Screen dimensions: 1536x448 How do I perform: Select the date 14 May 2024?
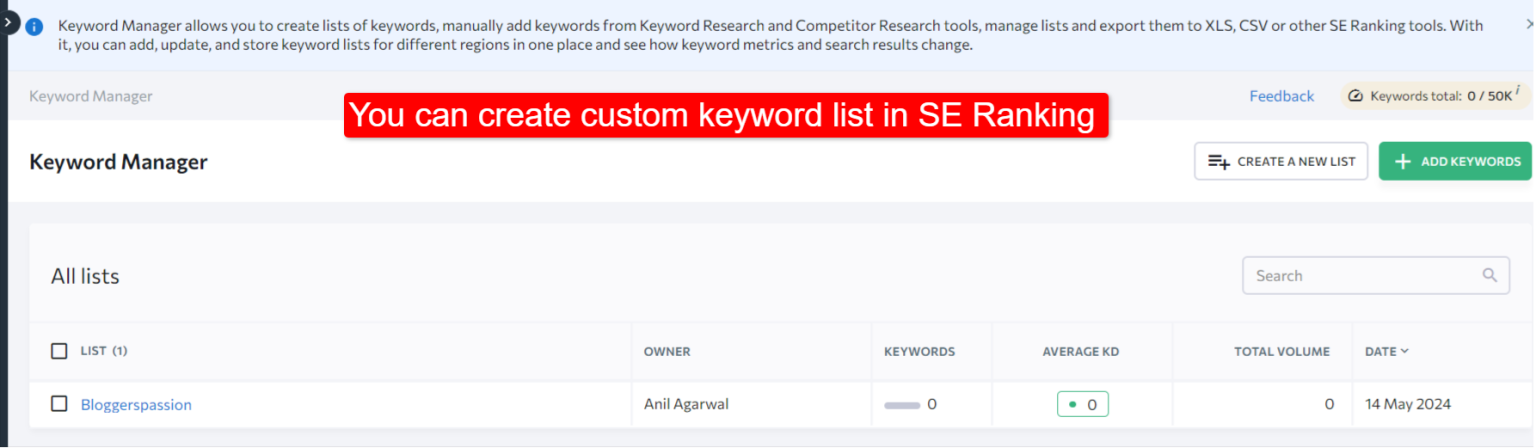[x=1408, y=404]
